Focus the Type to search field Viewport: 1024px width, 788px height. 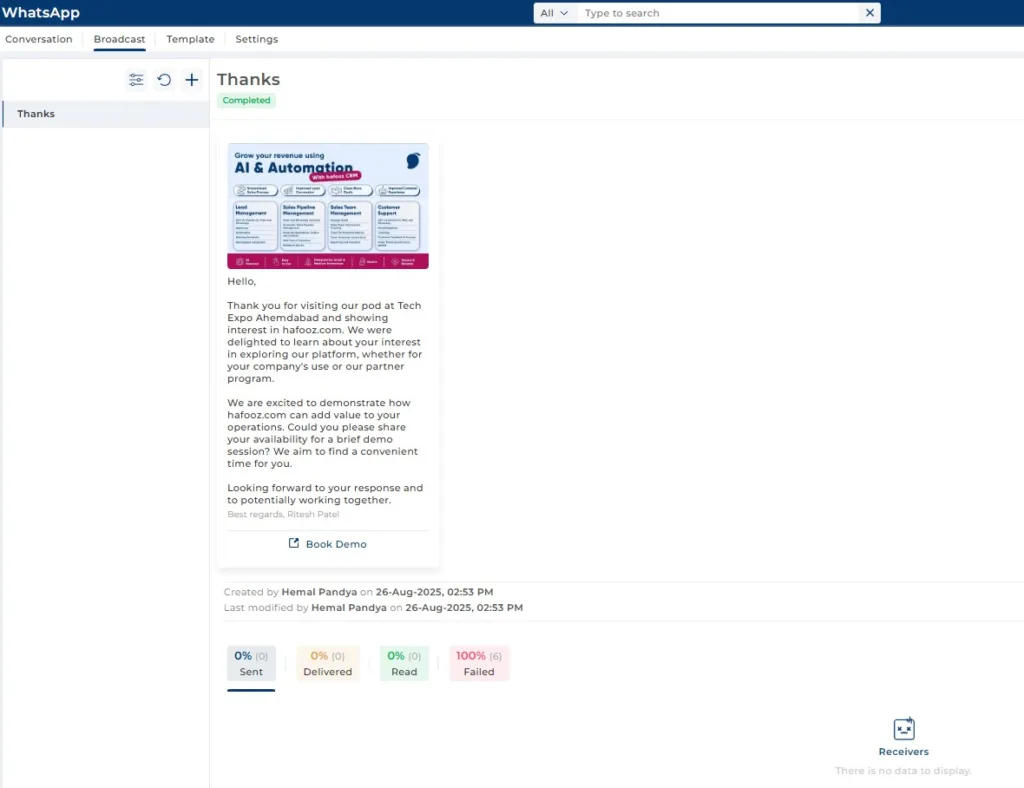718,13
